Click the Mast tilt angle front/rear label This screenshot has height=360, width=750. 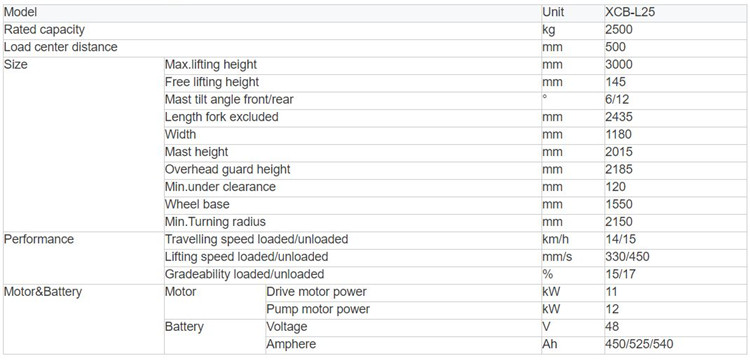[x=229, y=99]
